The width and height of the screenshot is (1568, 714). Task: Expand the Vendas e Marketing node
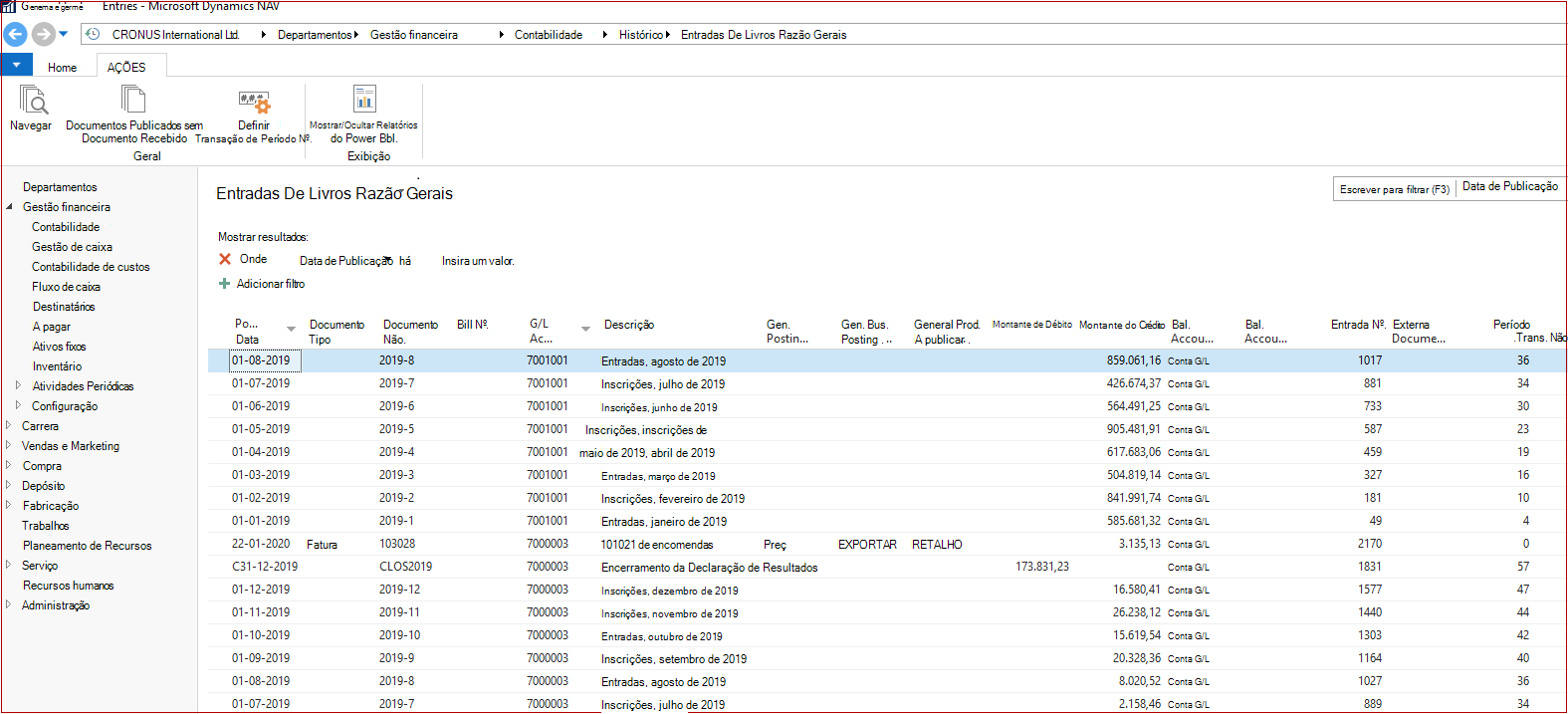[x=8, y=445]
